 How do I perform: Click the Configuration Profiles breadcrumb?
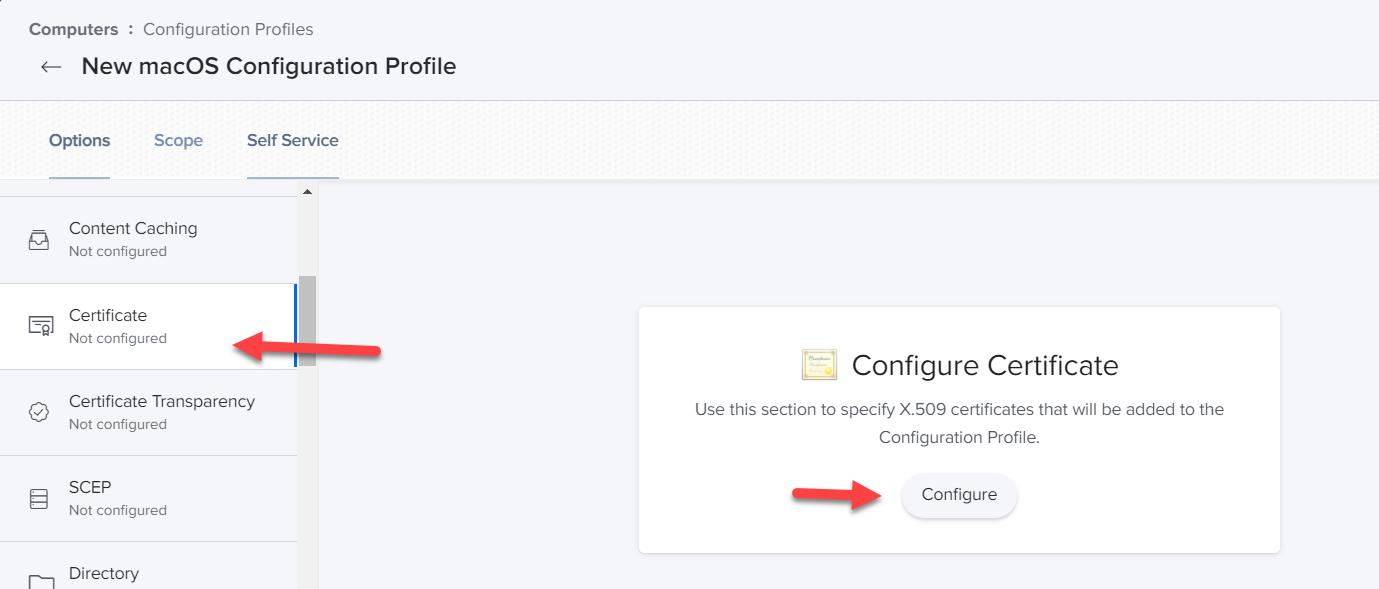click(x=228, y=29)
